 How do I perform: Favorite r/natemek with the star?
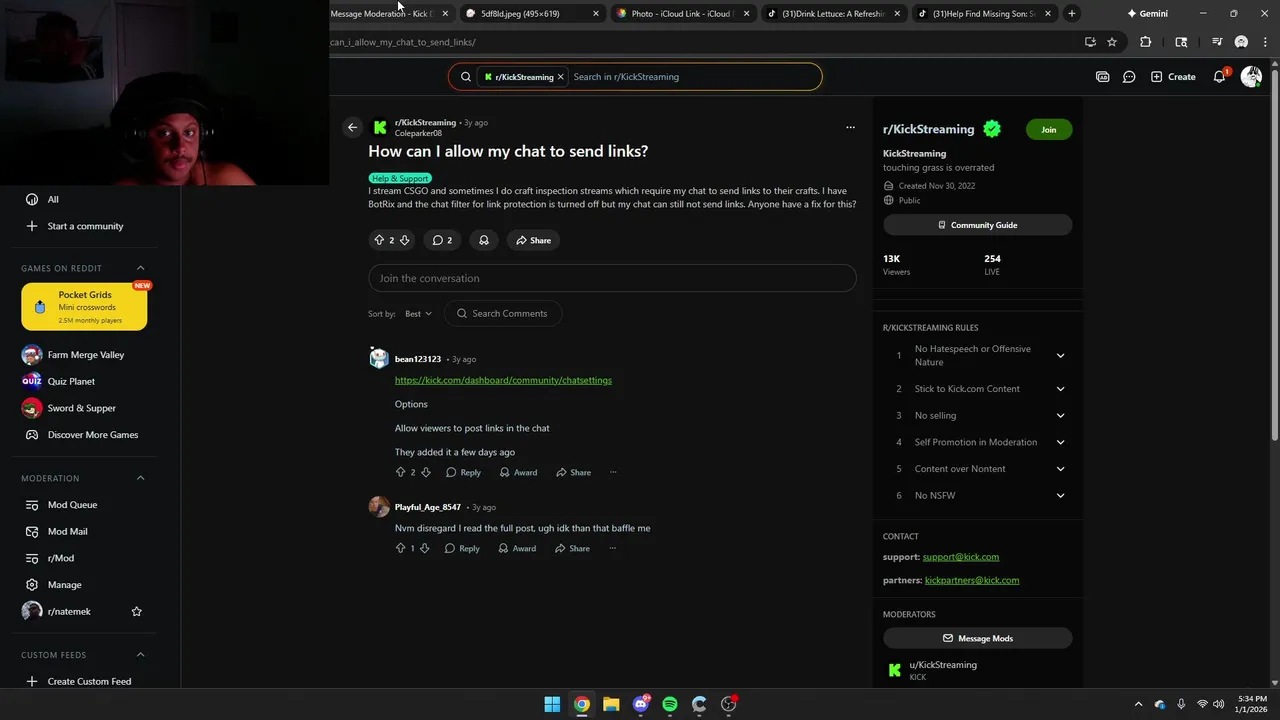137,611
